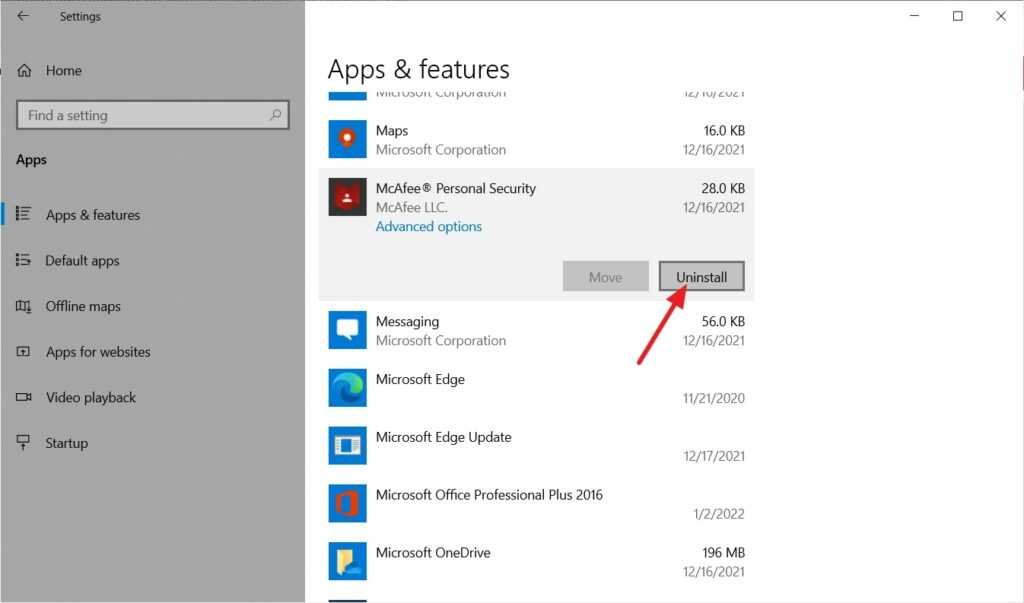1024x603 pixels.
Task: Navigate to Apps for websites
Action: tap(98, 352)
